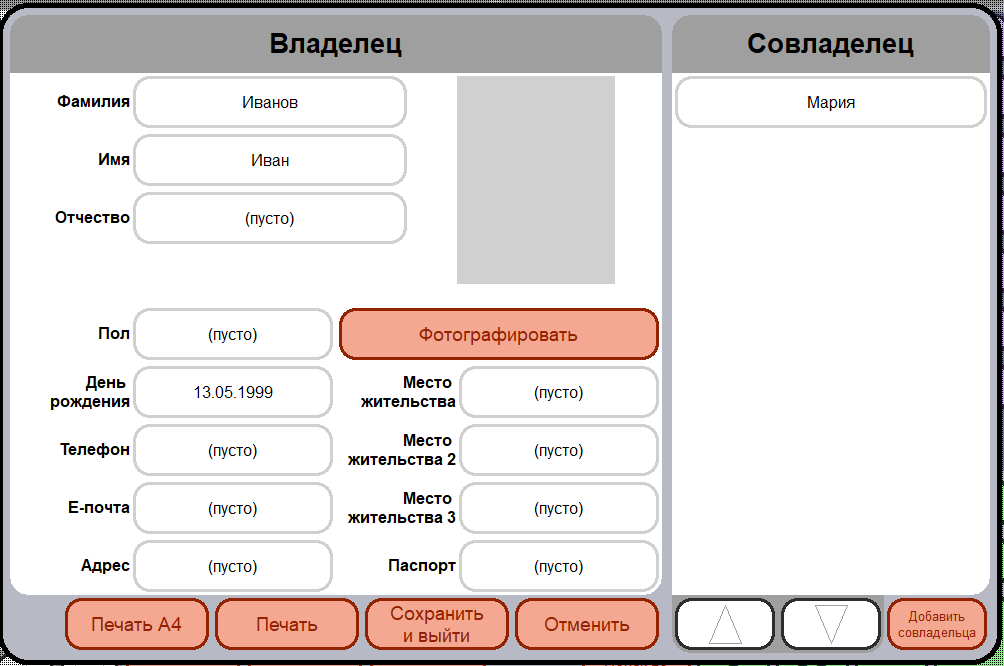
Task: Click the Фотографировать button
Action: [498, 334]
